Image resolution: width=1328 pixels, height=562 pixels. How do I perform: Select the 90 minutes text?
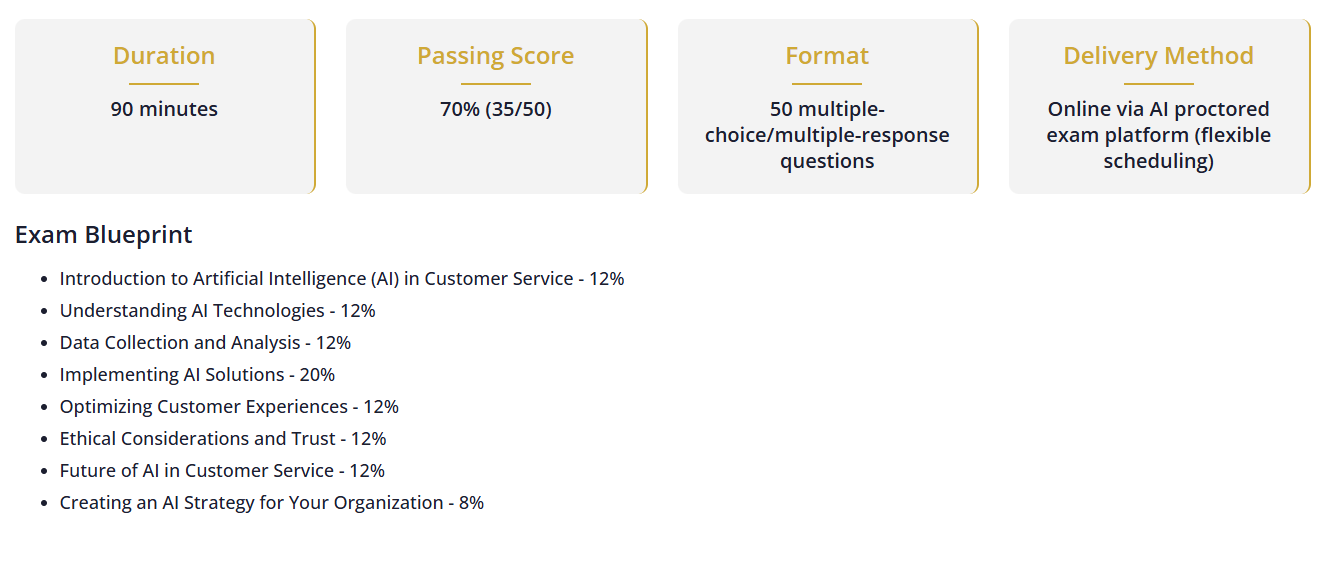point(164,109)
